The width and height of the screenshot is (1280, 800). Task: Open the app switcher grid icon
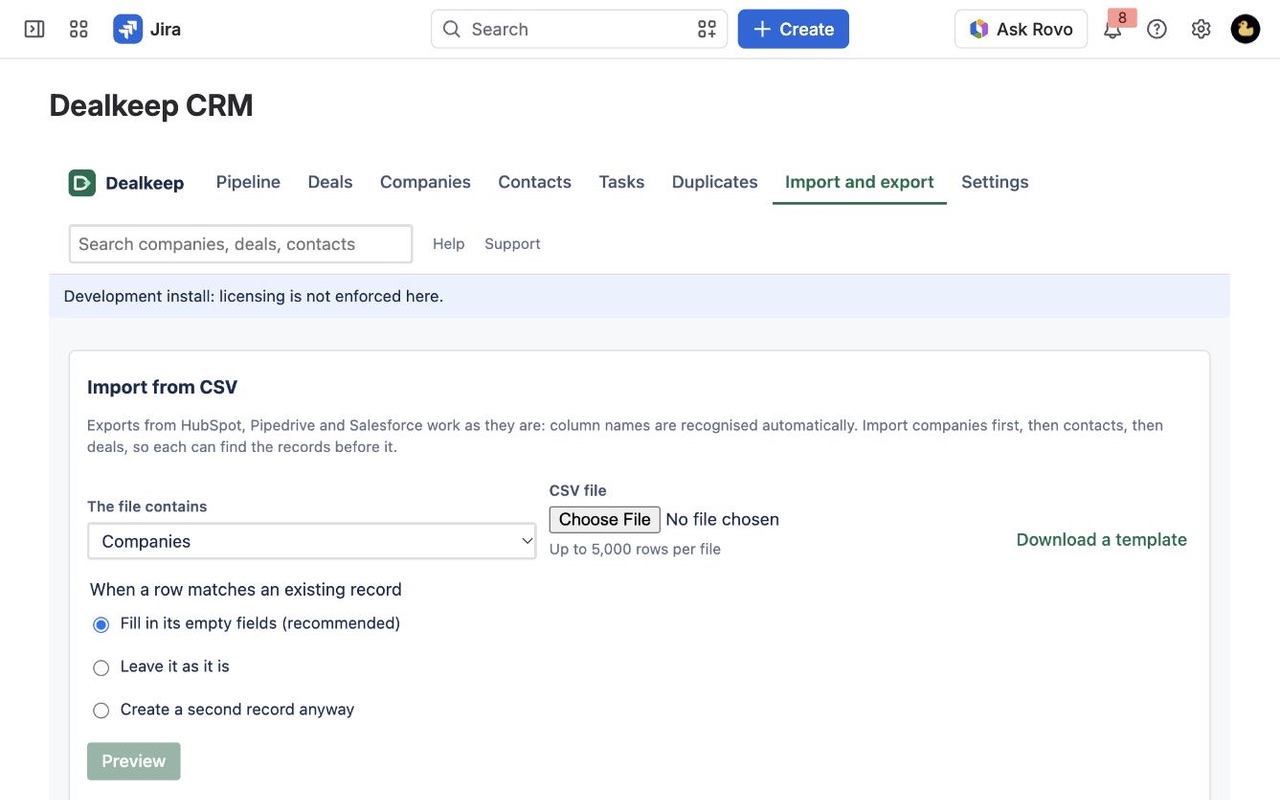(79, 29)
